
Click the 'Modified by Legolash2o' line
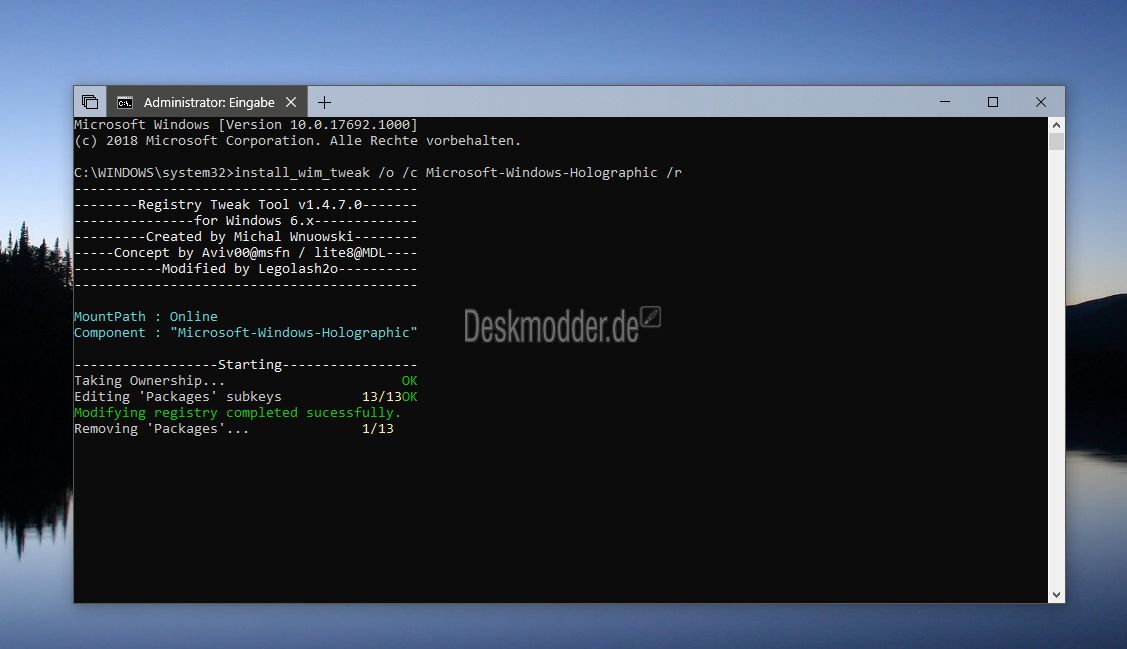[x=246, y=269]
